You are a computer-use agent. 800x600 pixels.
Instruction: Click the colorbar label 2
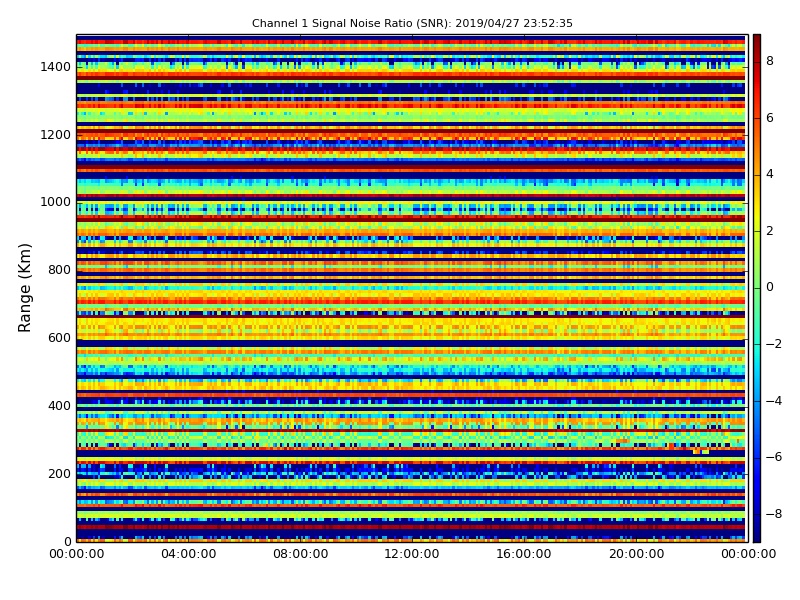click(x=770, y=231)
